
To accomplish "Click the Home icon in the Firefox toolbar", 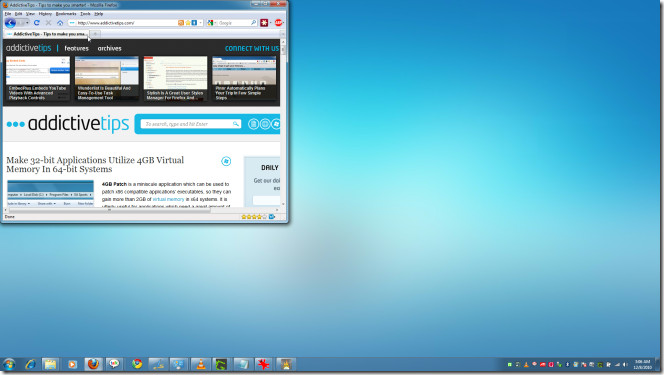I will 60,23.
